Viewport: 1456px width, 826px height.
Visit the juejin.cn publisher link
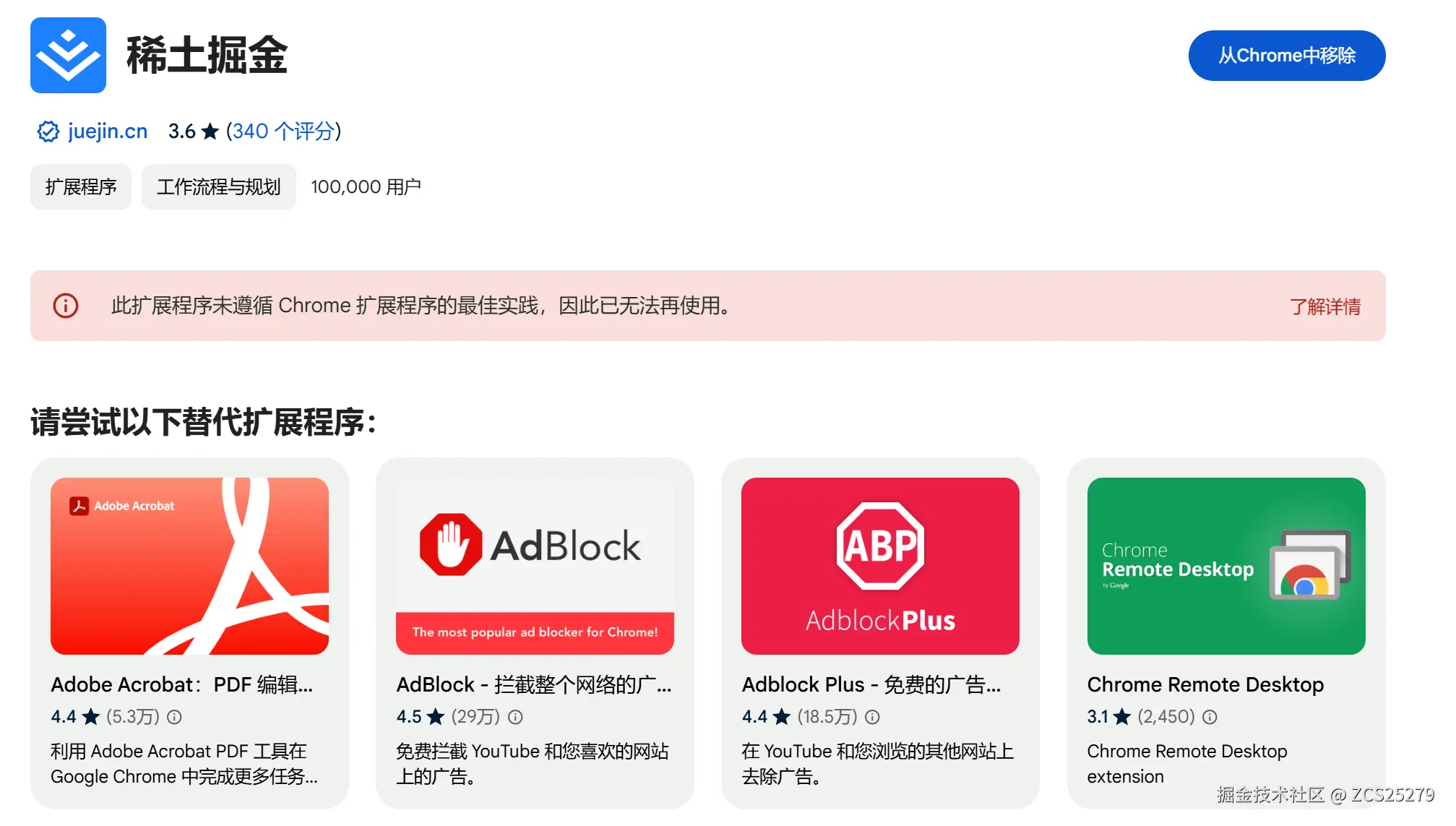[108, 132]
